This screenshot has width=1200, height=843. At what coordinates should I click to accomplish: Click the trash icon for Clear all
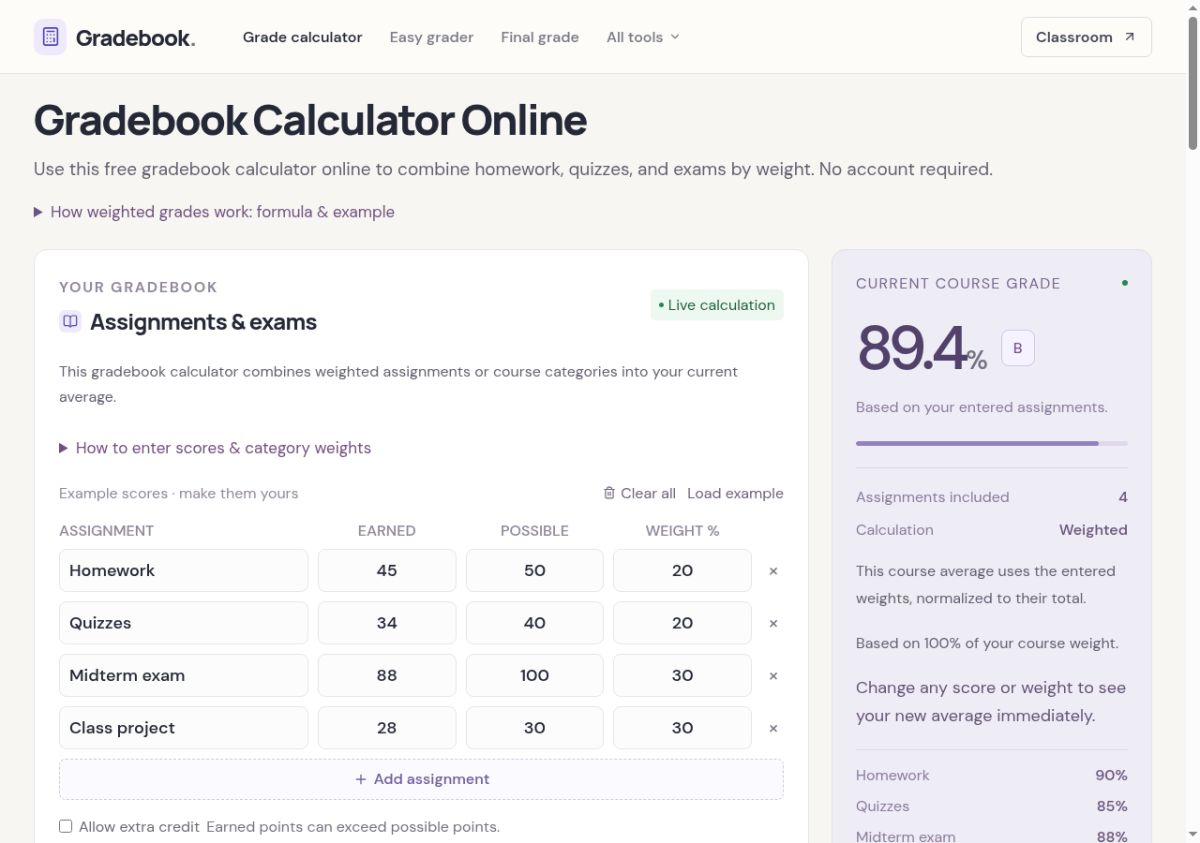609,493
